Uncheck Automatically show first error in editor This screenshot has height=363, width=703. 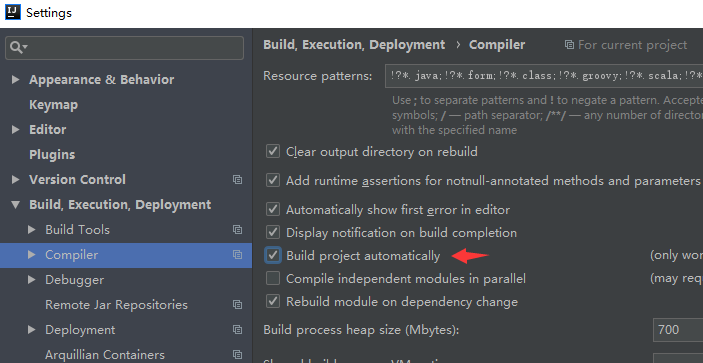pos(273,209)
